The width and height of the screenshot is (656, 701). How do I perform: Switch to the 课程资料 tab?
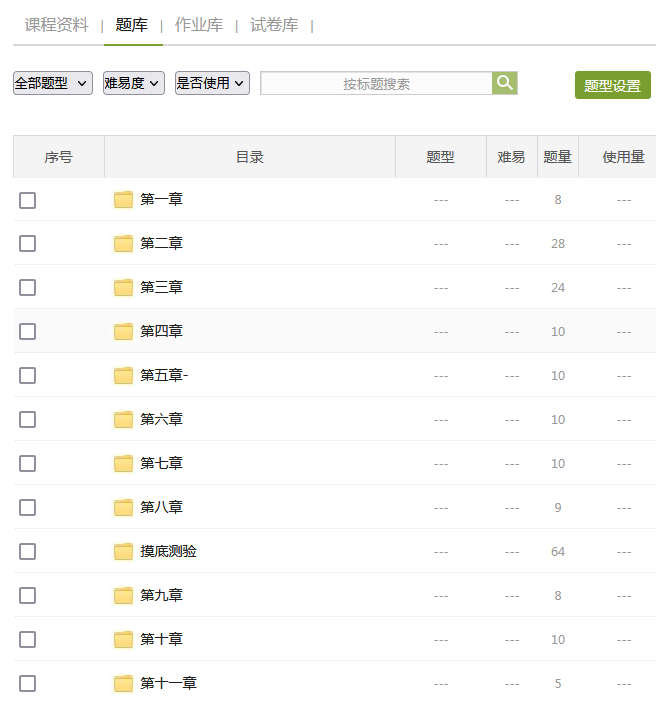pyautogui.click(x=57, y=25)
